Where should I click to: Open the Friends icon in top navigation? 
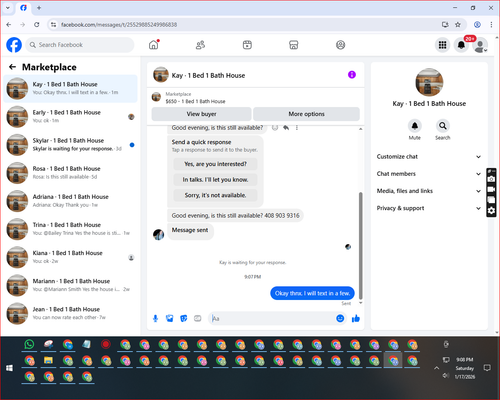click(200, 45)
